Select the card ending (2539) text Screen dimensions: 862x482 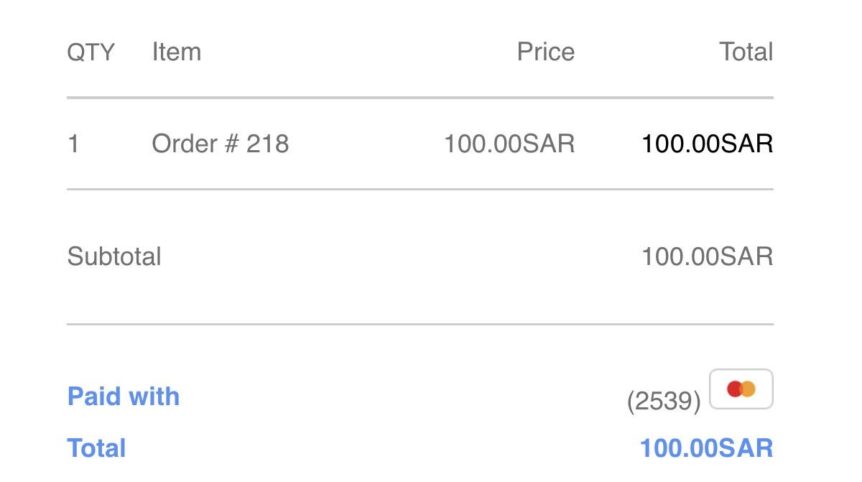tap(664, 401)
